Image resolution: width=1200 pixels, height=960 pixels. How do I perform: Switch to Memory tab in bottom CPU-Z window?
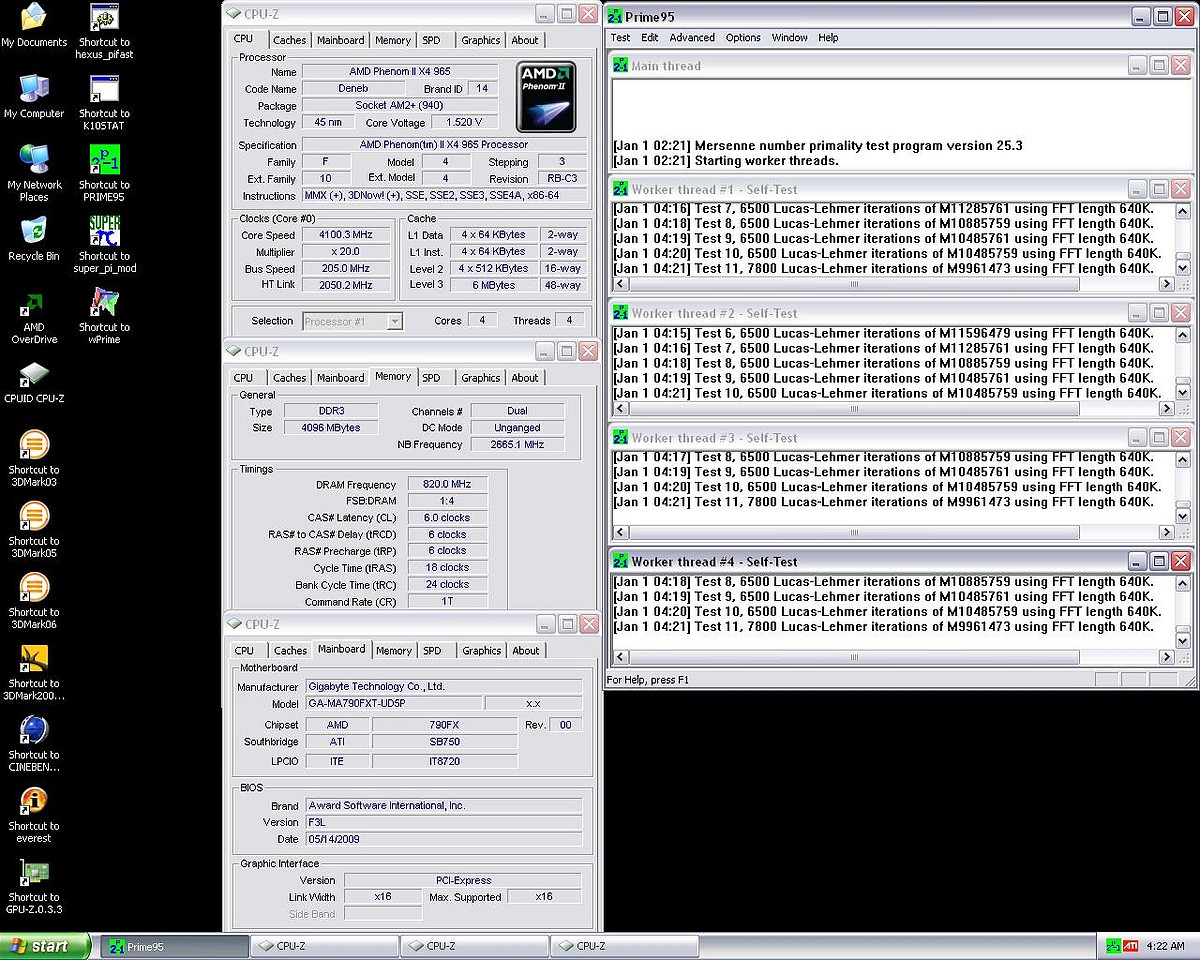[394, 651]
